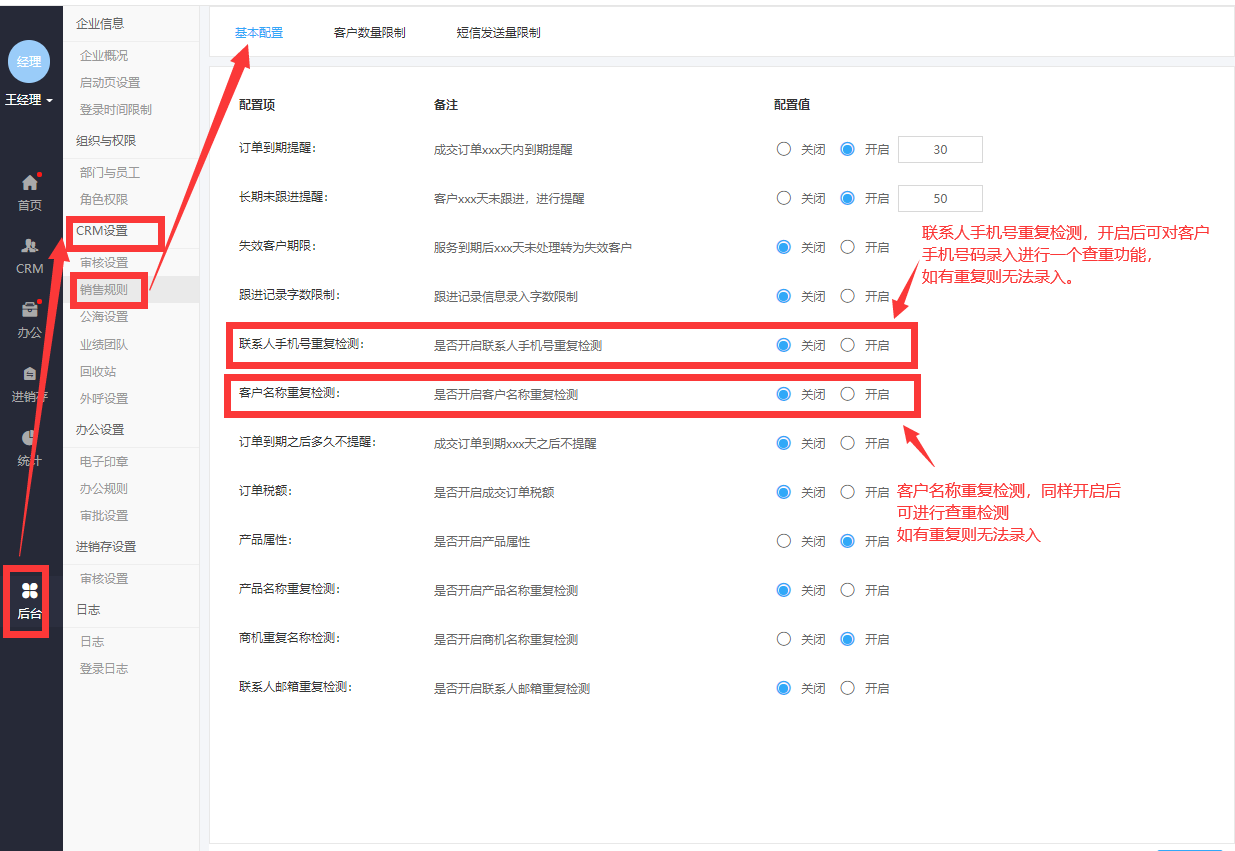Open 登录时间限制 menu item

pos(116,110)
